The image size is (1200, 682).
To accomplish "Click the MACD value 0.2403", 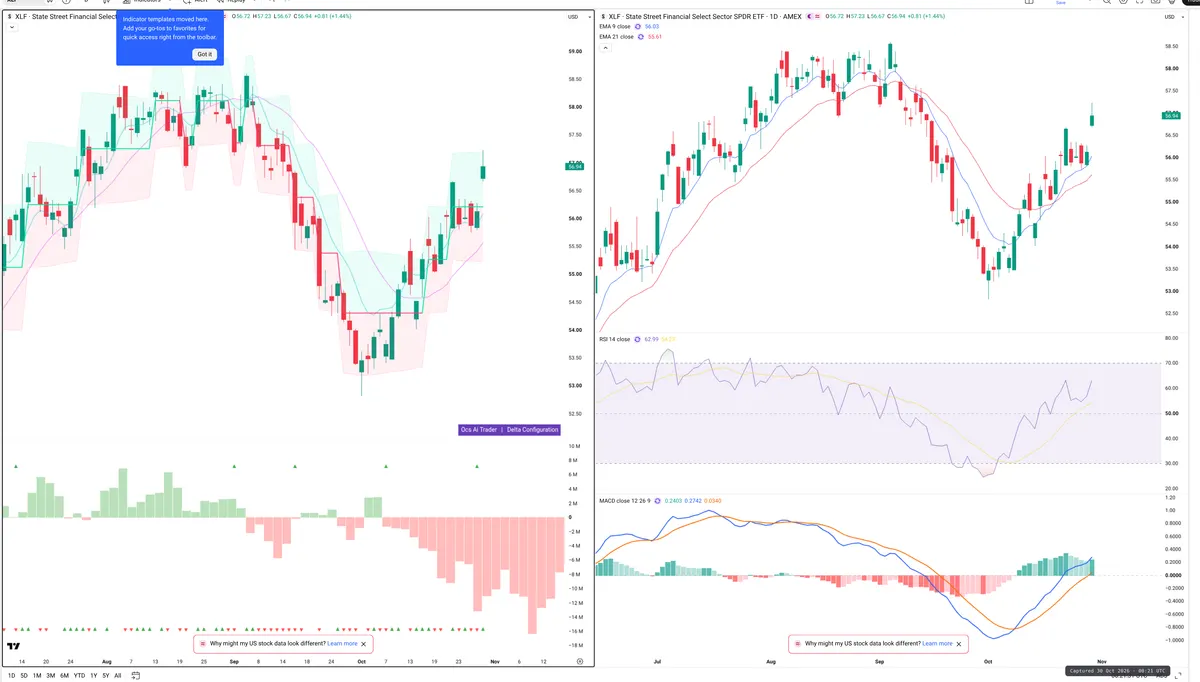I will click(x=675, y=499).
